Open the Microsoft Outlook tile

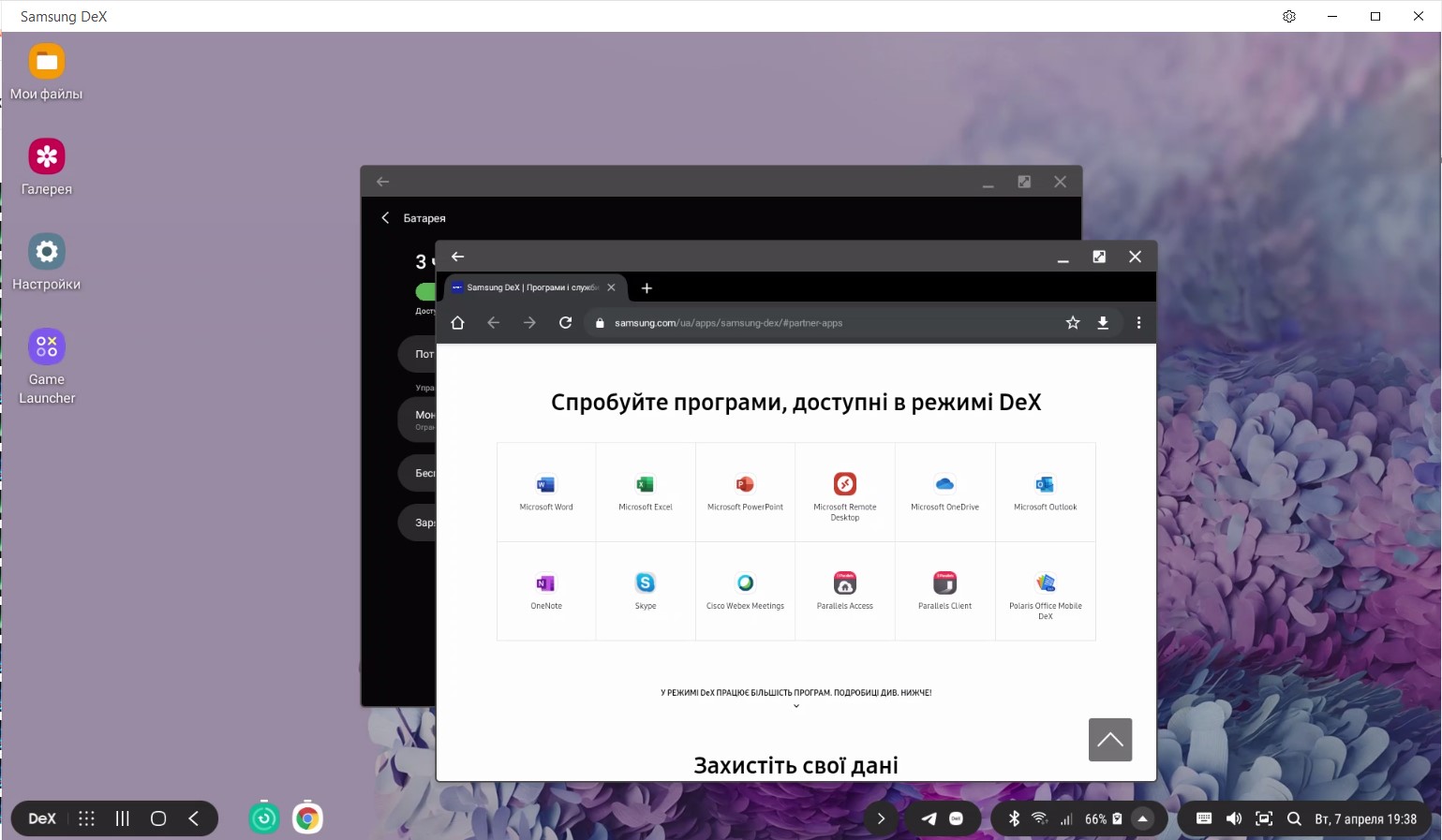click(x=1045, y=493)
